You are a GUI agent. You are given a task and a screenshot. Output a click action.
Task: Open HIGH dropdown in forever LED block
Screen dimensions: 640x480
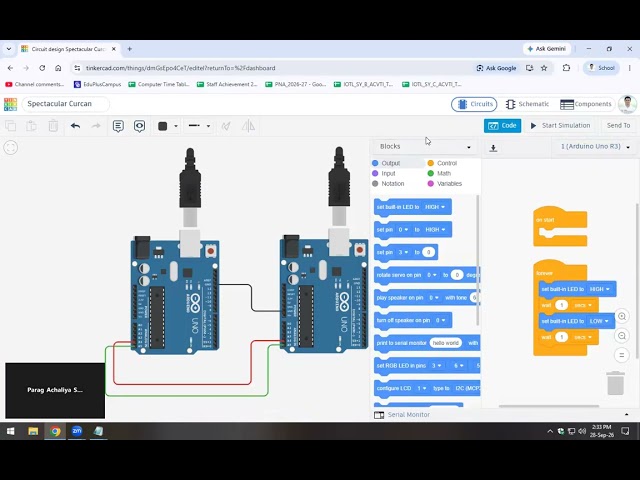[599, 289]
